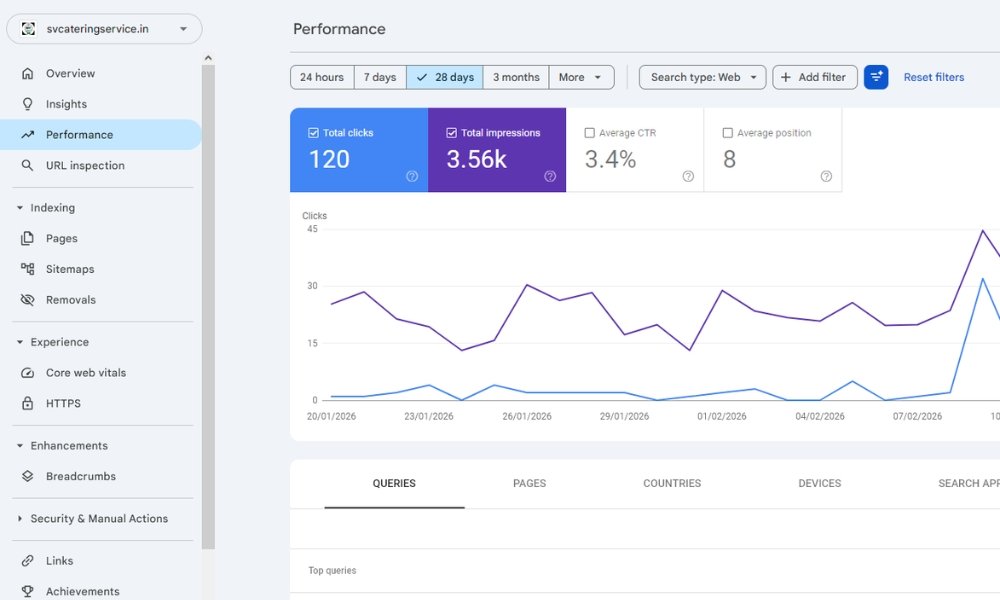Switch to the COUNTRIES tab
Image resolution: width=1000 pixels, height=600 pixels.
pyautogui.click(x=671, y=483)
